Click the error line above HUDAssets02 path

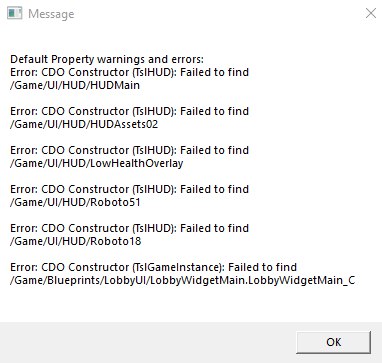click(129, 111)
